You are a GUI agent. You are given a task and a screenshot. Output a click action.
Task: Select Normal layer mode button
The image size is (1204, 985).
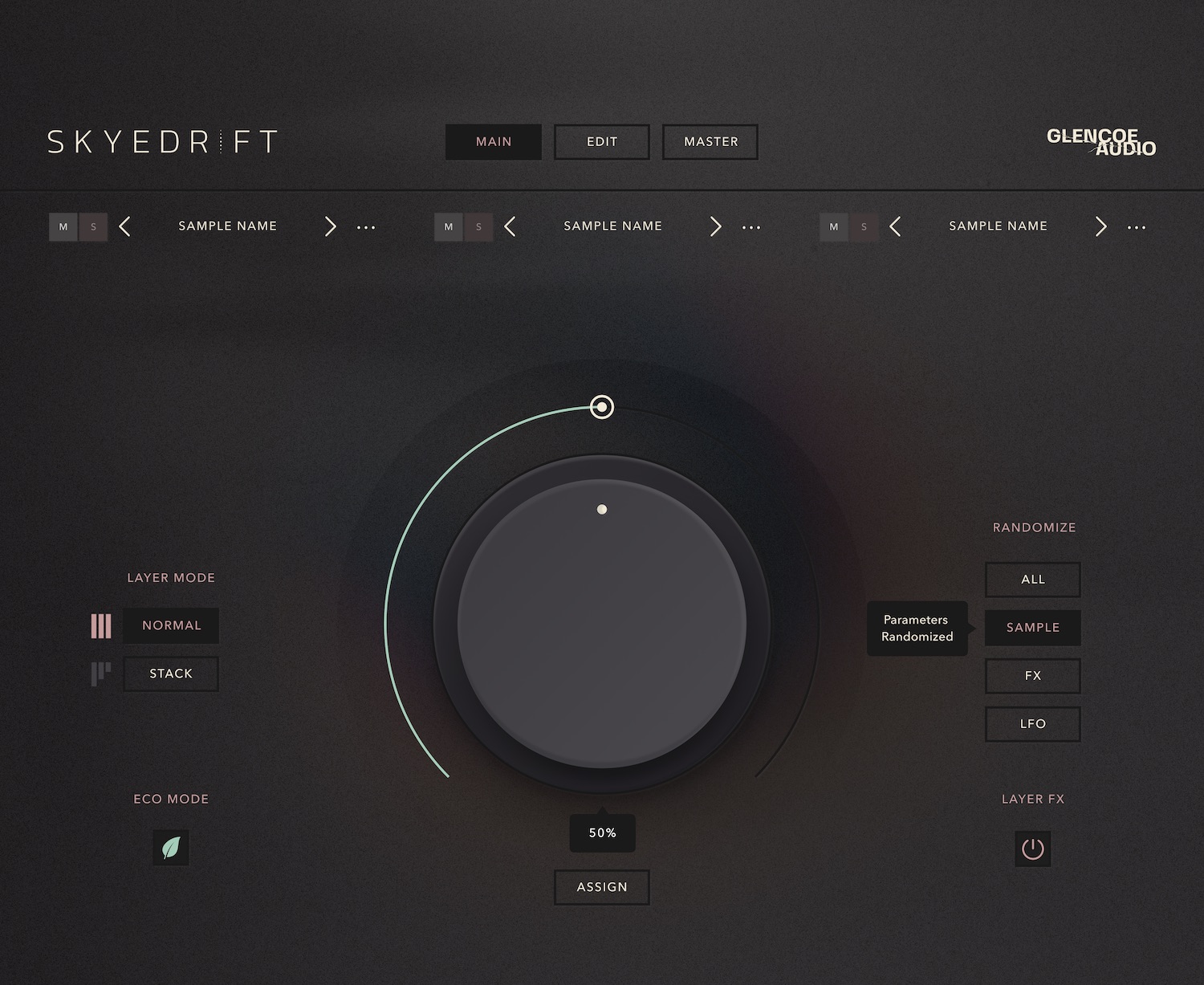171,625
